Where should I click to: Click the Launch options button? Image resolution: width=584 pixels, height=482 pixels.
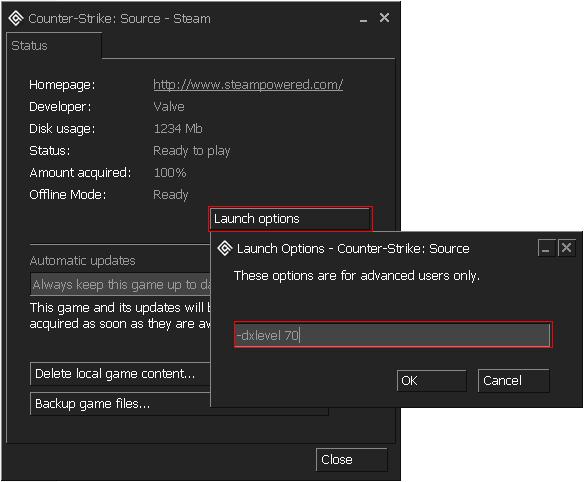290,219
